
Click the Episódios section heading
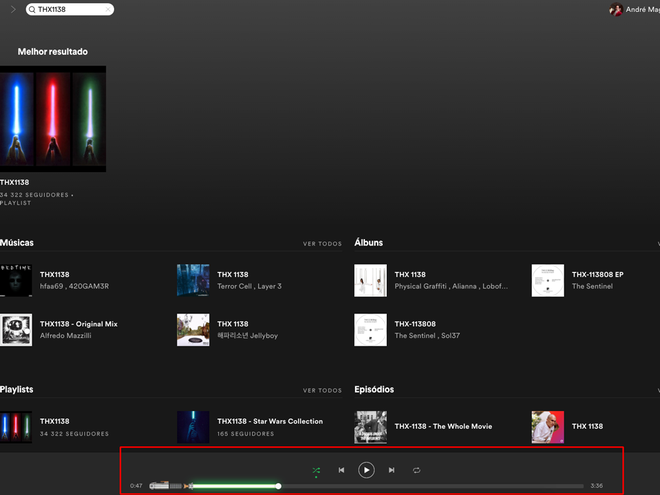(x=374, y=389)
